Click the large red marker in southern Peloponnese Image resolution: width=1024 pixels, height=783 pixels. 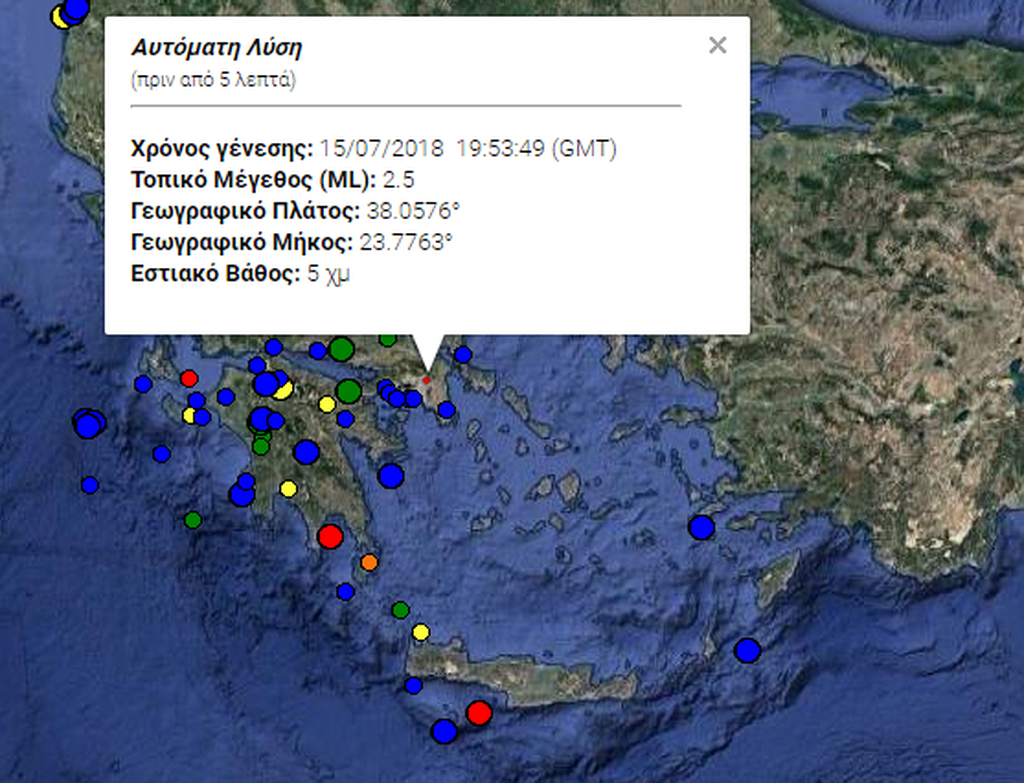pyautogui.click(x=330, y=536)
